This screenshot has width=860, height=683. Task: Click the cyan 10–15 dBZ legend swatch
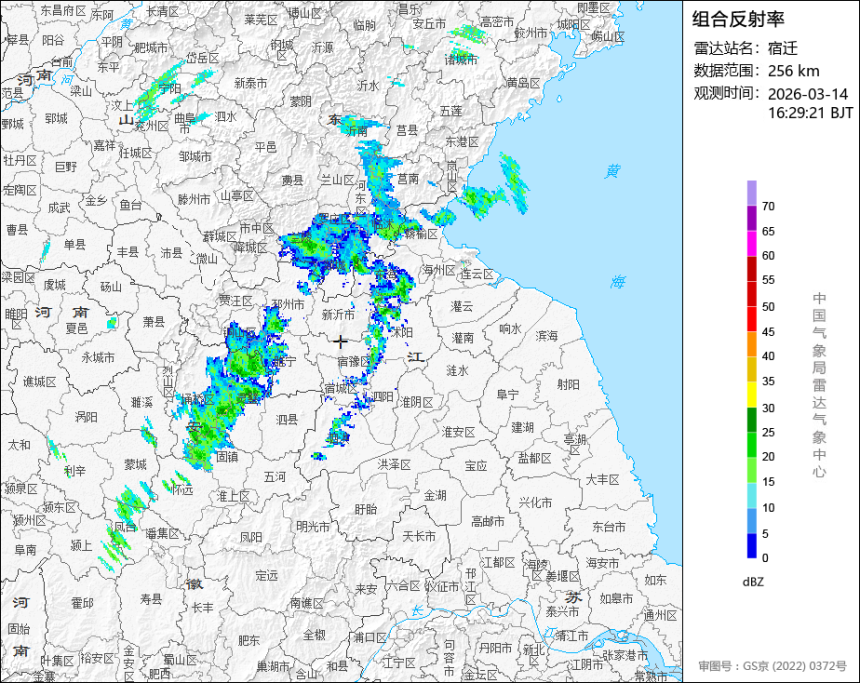point(751,495)
